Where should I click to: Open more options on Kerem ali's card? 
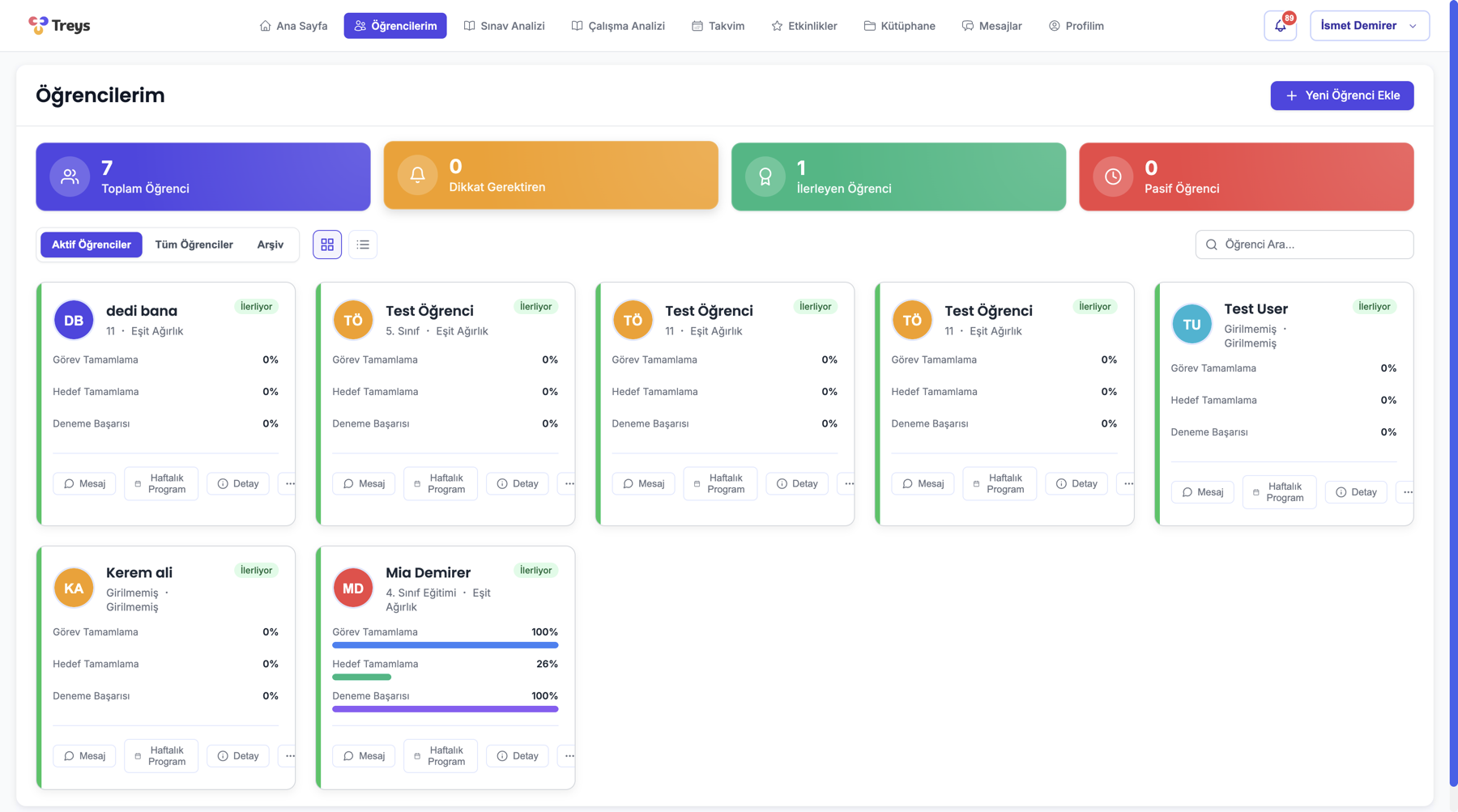pyautogui.click(x=289, y=755)
